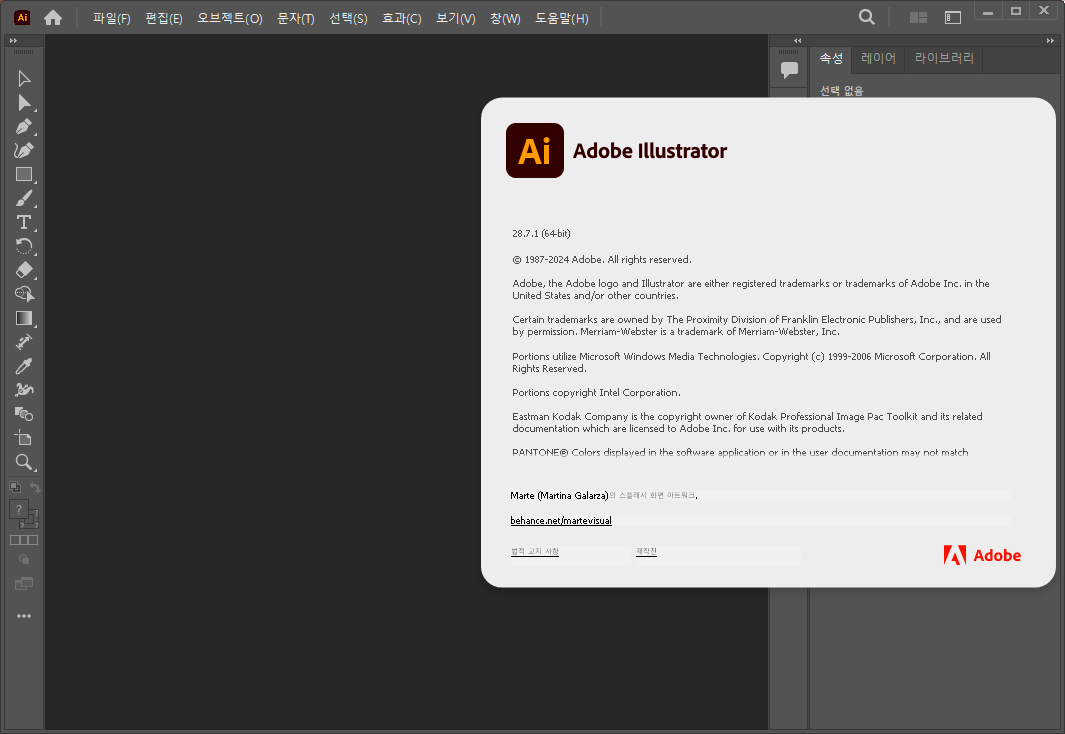The height and width of the screenshot is (734, 1065).
Task: Click the Adobe logo in dialog
Action: (982, 555)
